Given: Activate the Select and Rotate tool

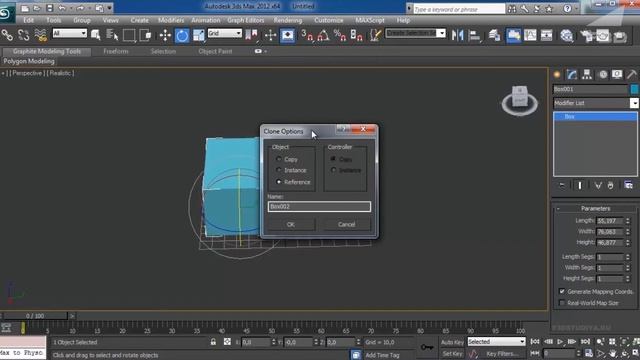Looking at the screenshot, I should coord(182,36).
